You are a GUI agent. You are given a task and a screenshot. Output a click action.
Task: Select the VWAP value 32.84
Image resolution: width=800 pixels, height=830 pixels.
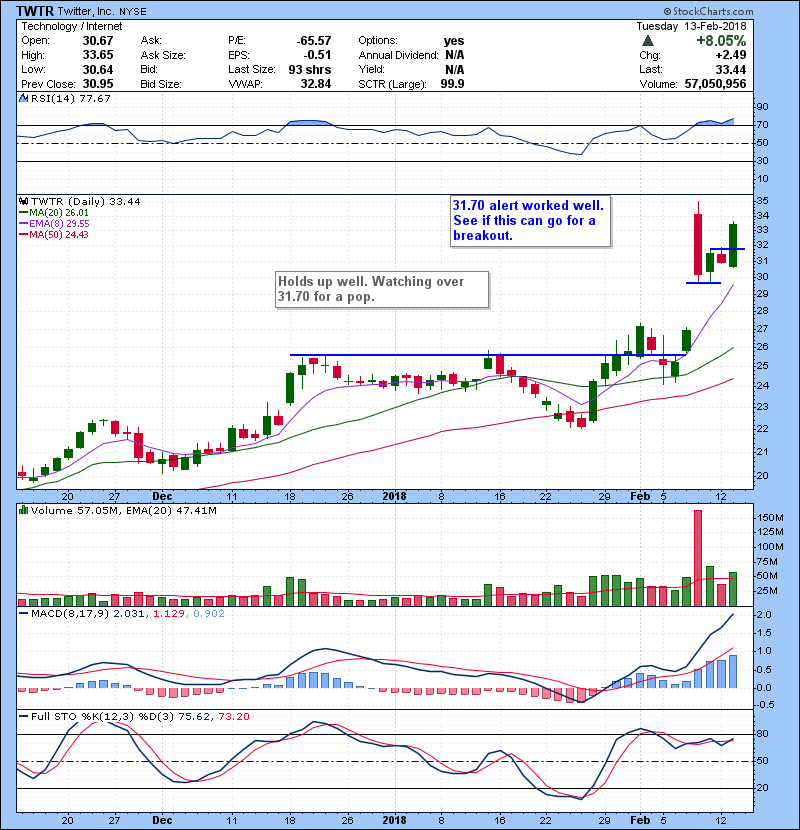(316, 84)
